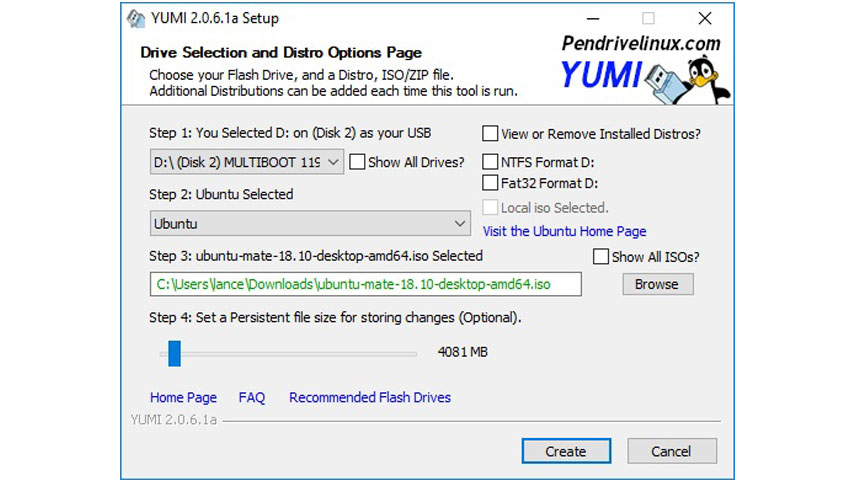Click the YUMI title bar app icon
The width and height of the screenshot is (856, 482).
point(136,18)
